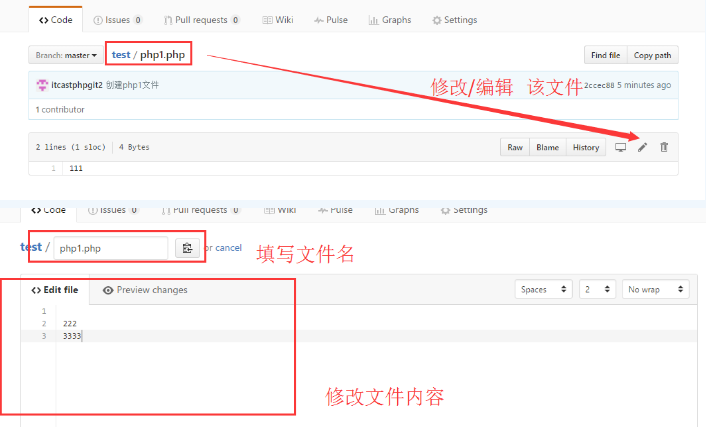The image size is (706, 427).
Task: Open the No wrap dropdown
Action: 656,289
